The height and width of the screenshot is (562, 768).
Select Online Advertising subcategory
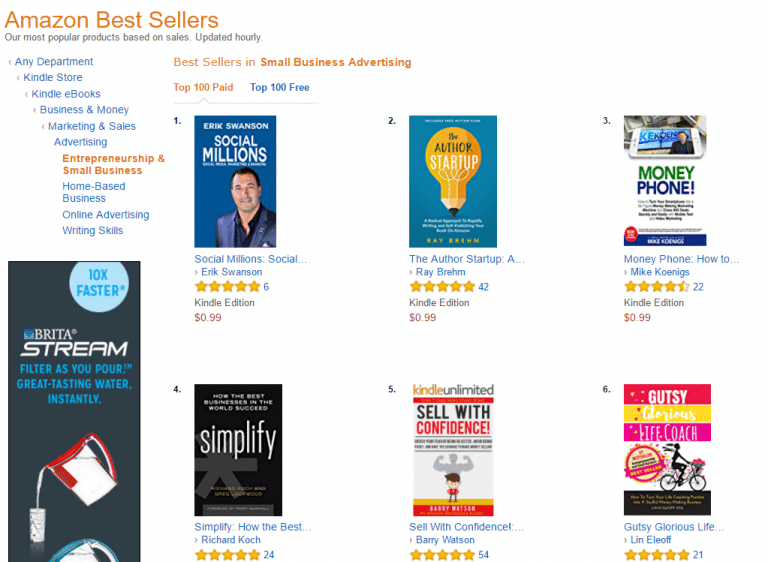pyautogui.click(x=106, y=215)
